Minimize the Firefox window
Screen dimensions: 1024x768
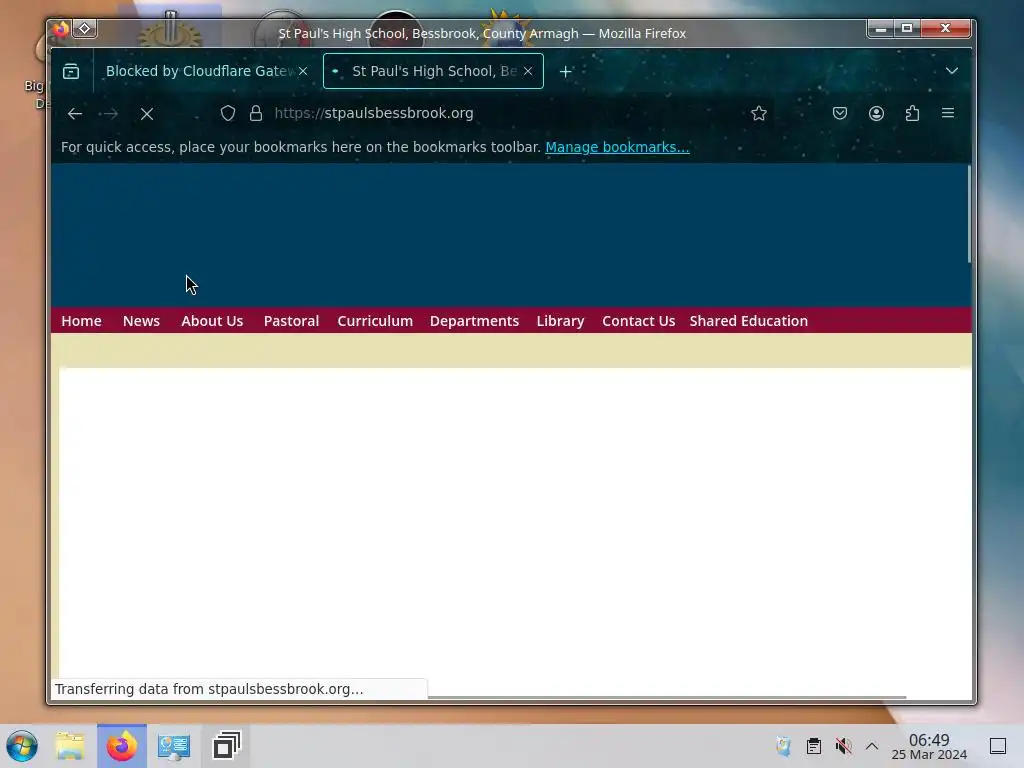881,28
